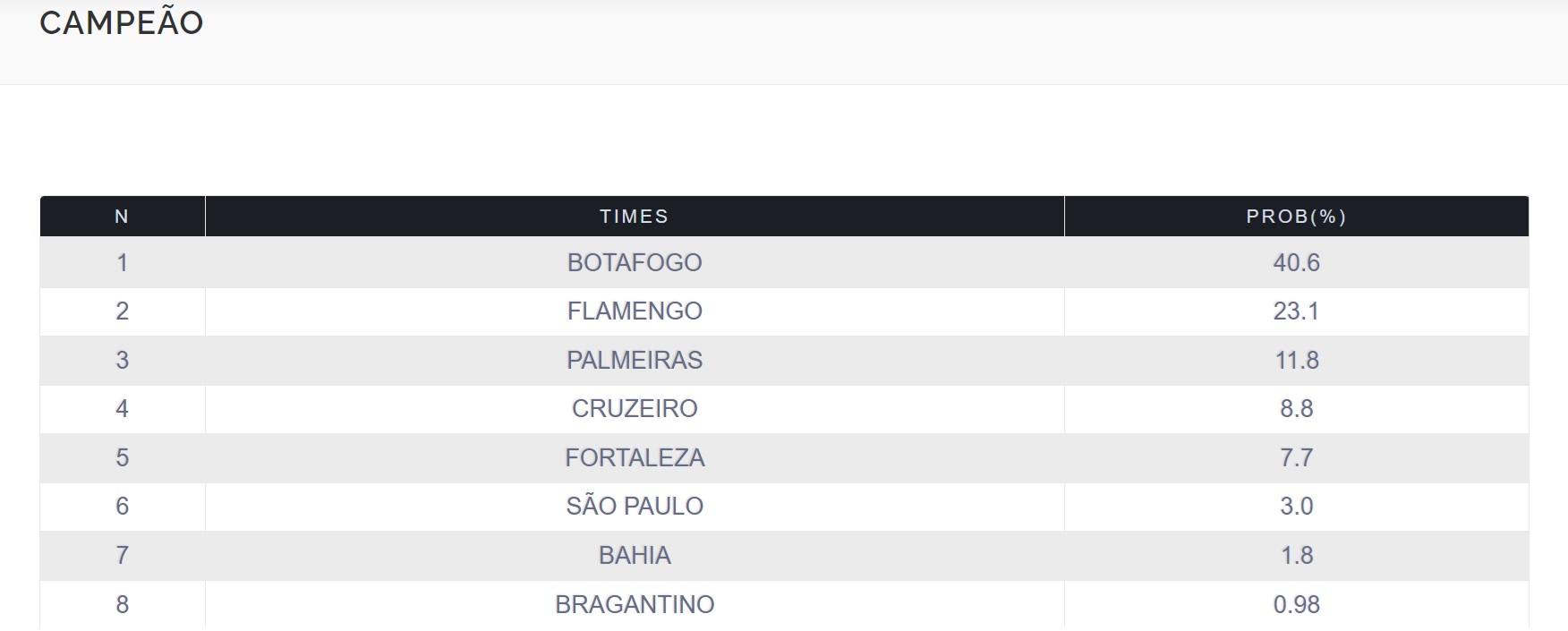Select the FLAMENGO team name

click(635, 311)
